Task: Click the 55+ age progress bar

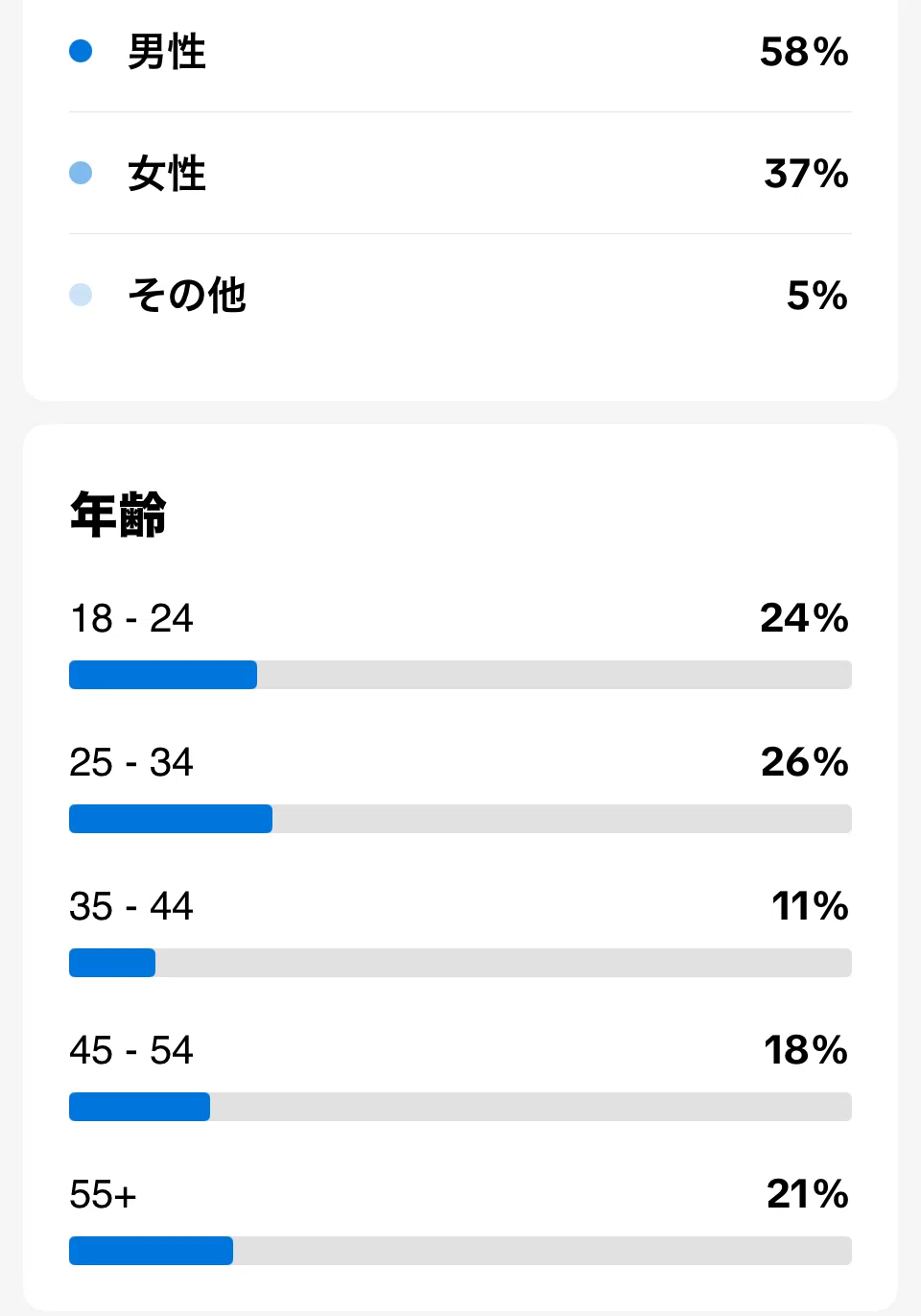Action: point(460,1251)
